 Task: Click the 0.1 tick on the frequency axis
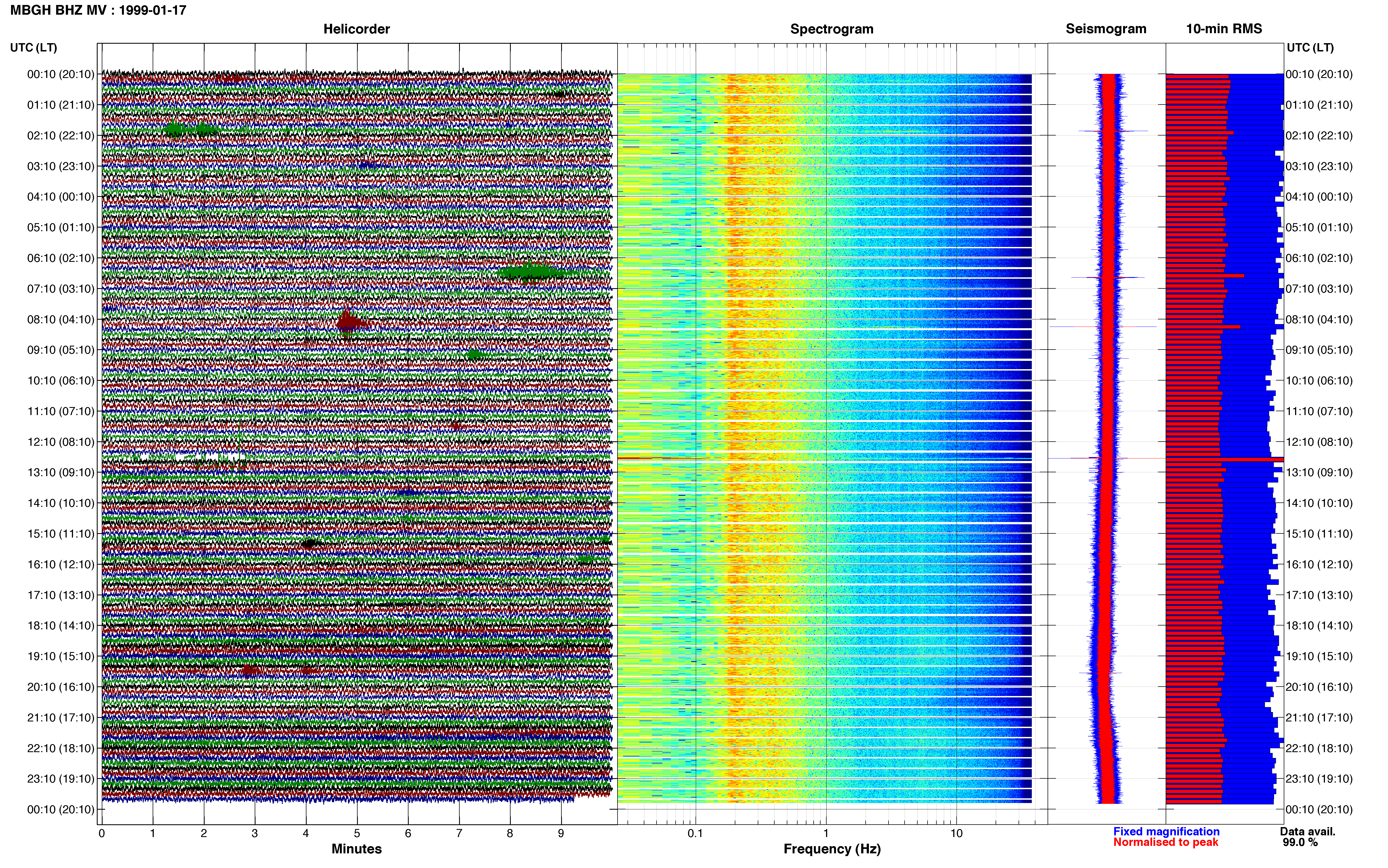[x=695, y=833]
